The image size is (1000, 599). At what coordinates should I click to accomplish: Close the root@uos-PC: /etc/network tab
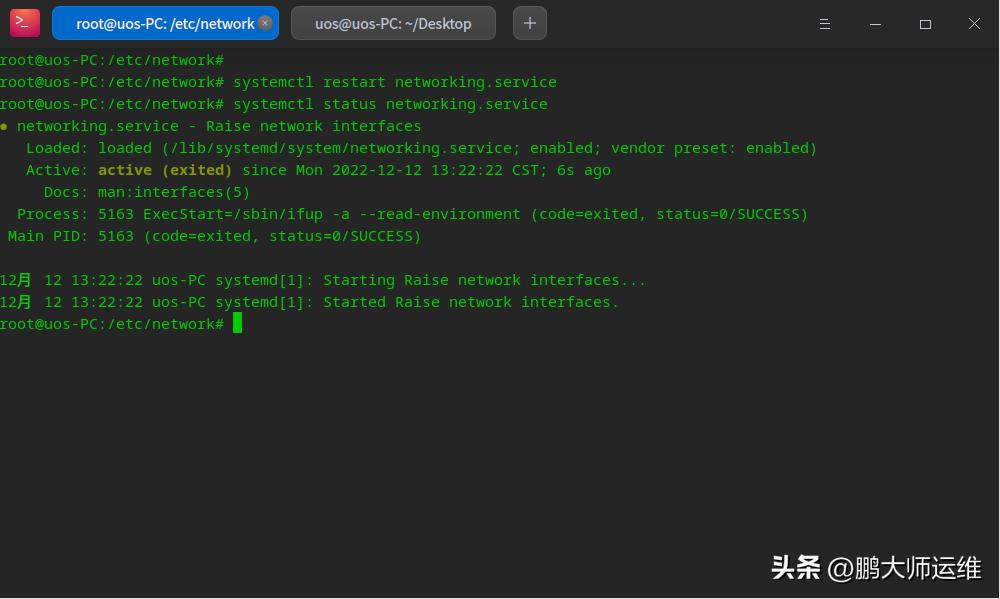pos(265,22)
